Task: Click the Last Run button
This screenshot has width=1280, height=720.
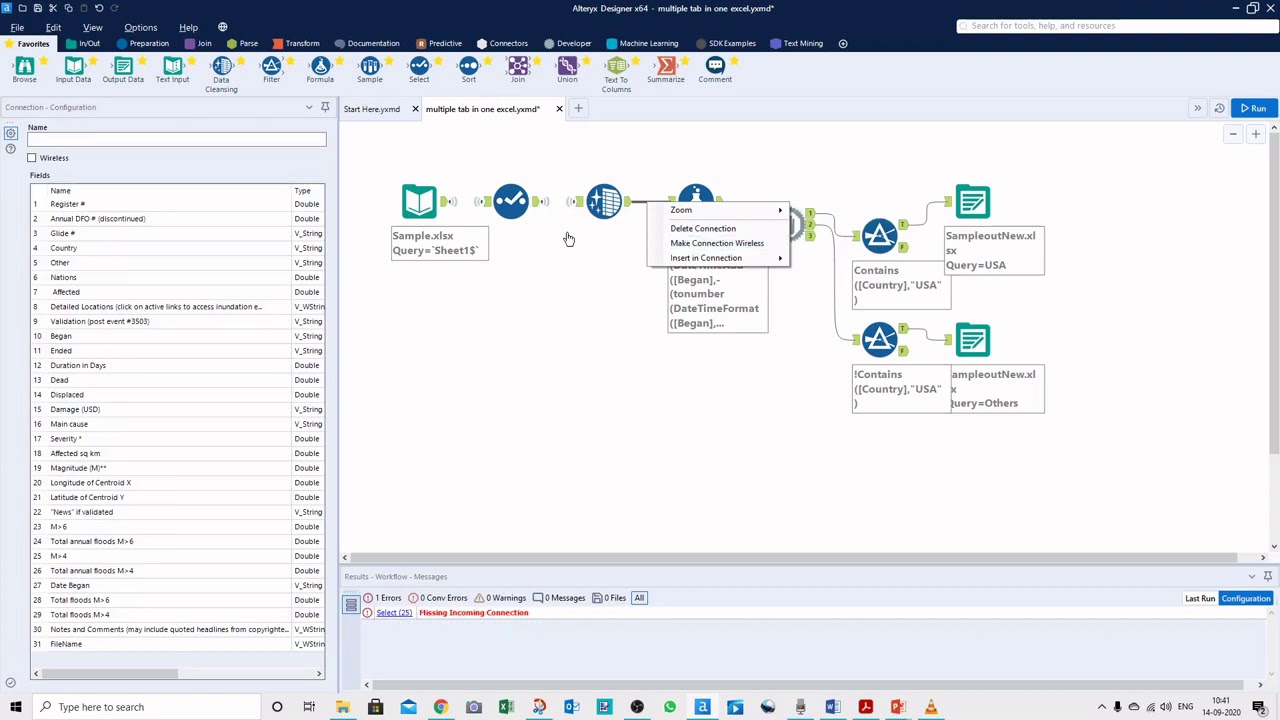Action: coord(1200,598)
